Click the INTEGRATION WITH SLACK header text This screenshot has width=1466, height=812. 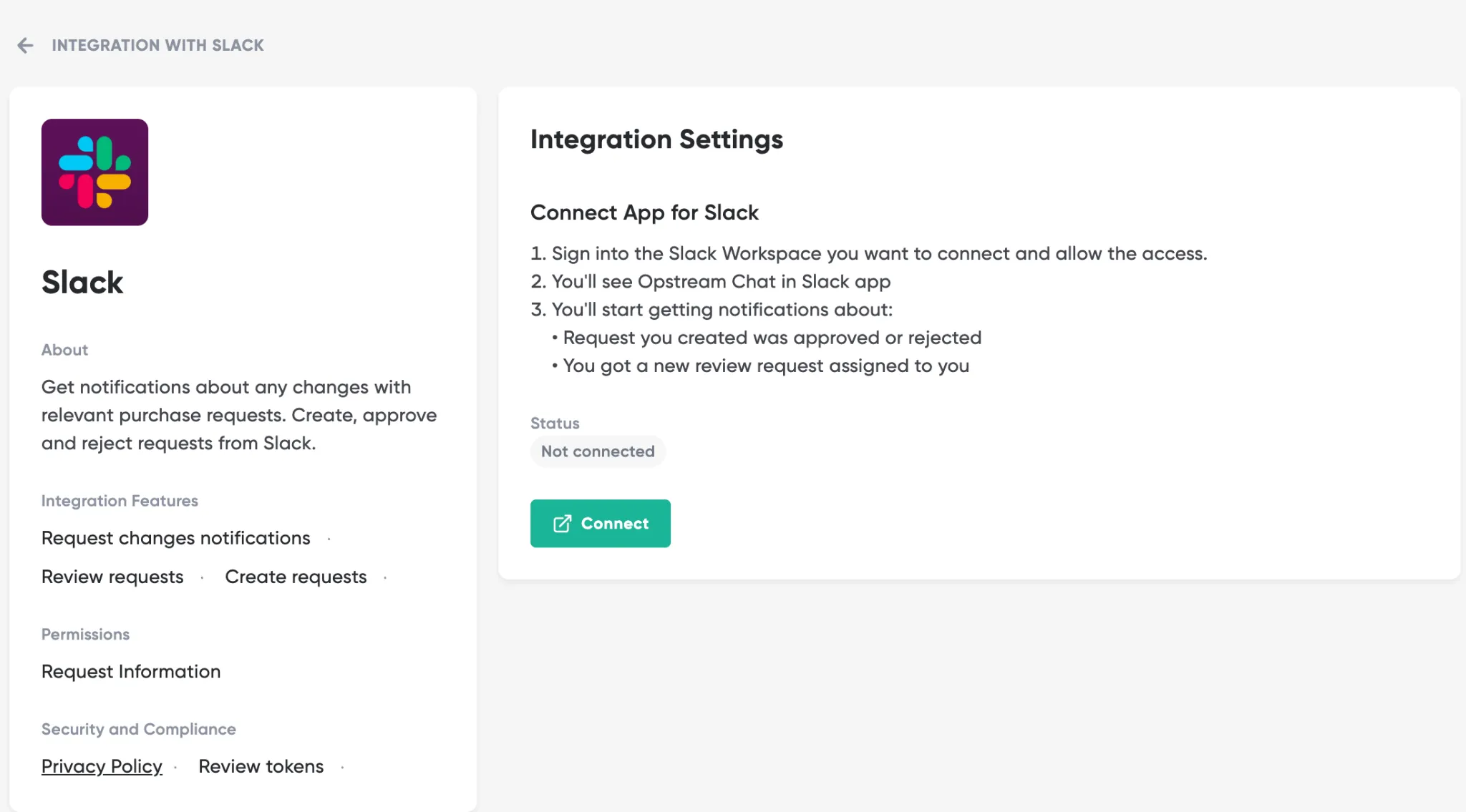pyautogui.click(x=157, y=46)
